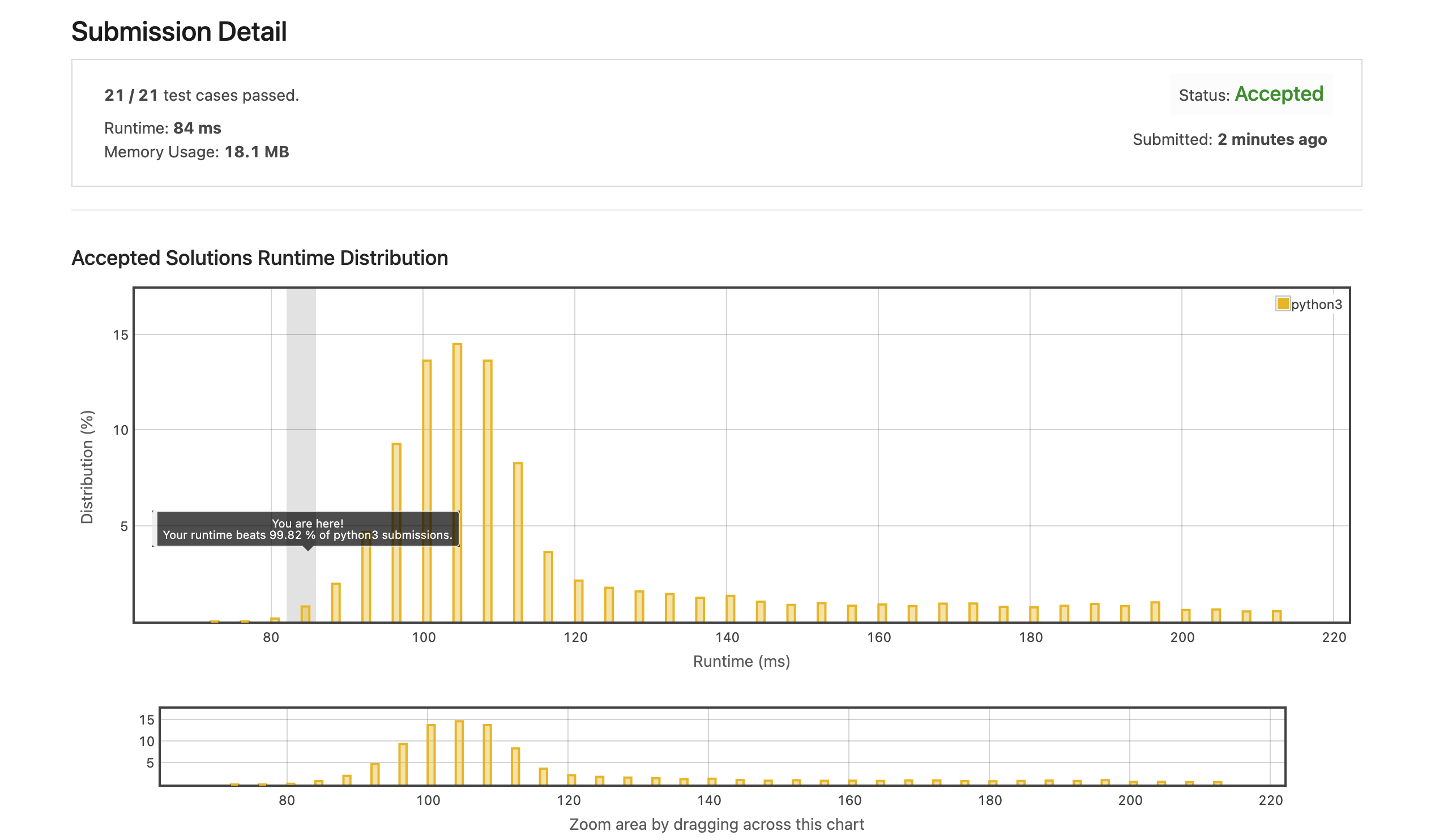
Task: Click the 84 ms runtime value
Action: pyautogui.click(x=197, y=128)
